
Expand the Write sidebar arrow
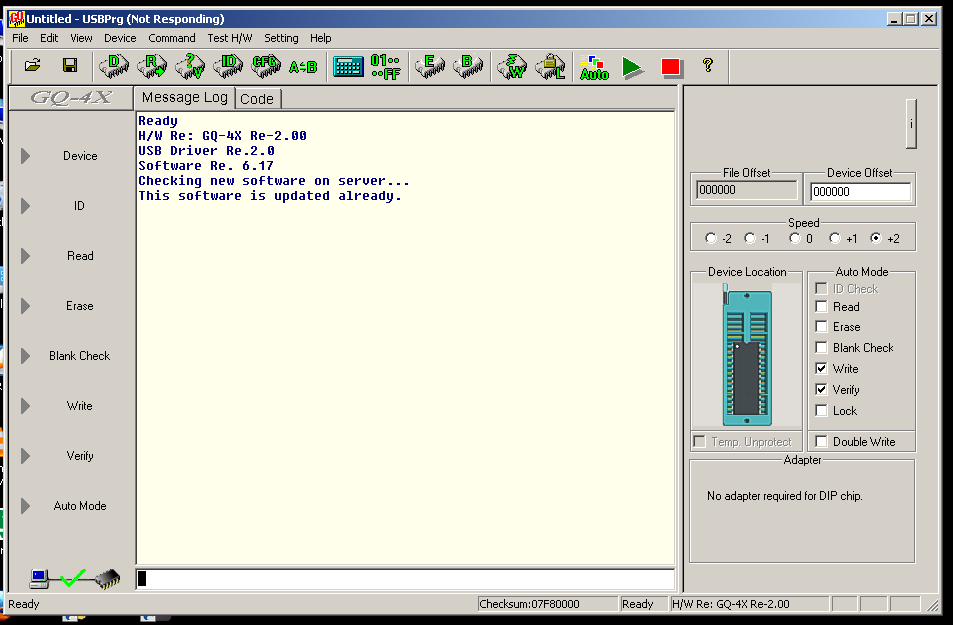pyautogui.click(x=25, y=406)
